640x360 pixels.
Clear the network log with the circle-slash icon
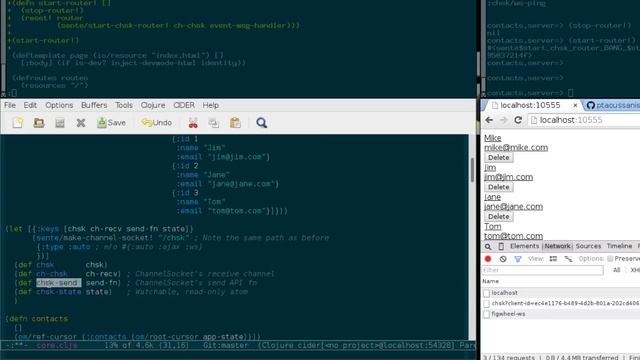[x=503, y=259]
